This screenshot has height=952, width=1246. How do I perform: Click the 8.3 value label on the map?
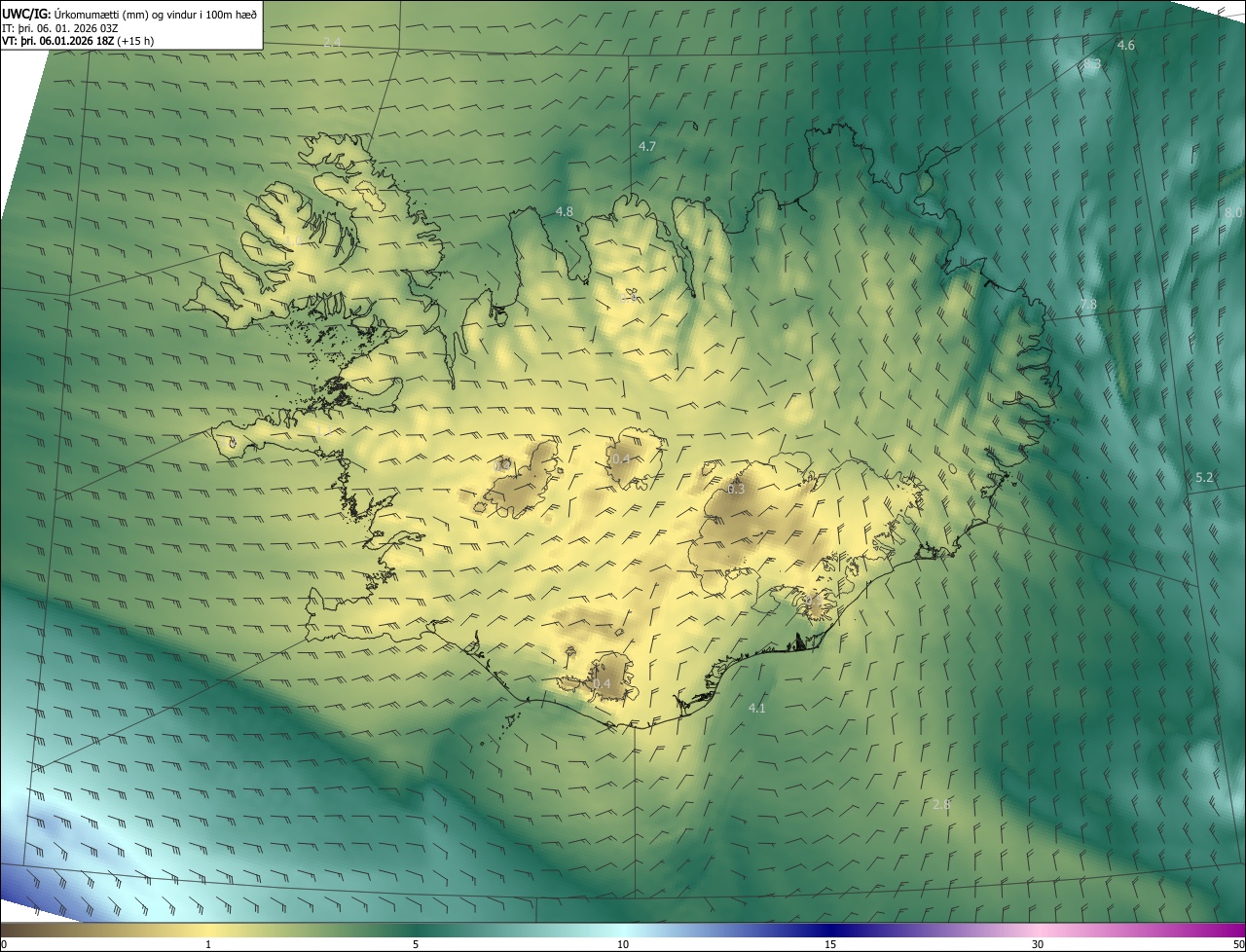pos(1093,64)
